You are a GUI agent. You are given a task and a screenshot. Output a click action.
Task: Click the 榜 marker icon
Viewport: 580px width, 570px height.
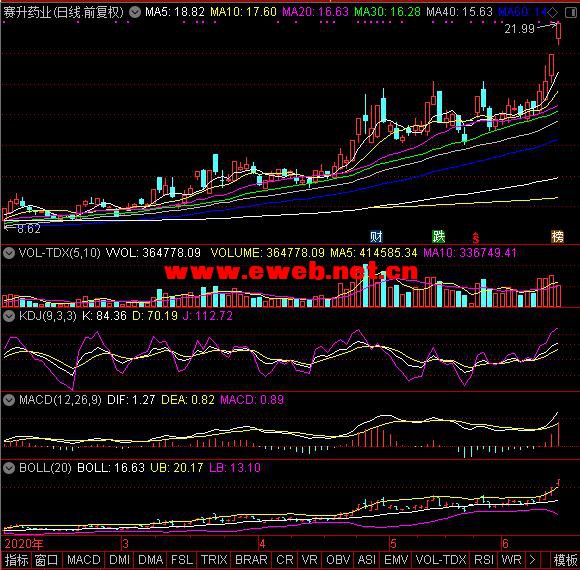click(557, 237)
